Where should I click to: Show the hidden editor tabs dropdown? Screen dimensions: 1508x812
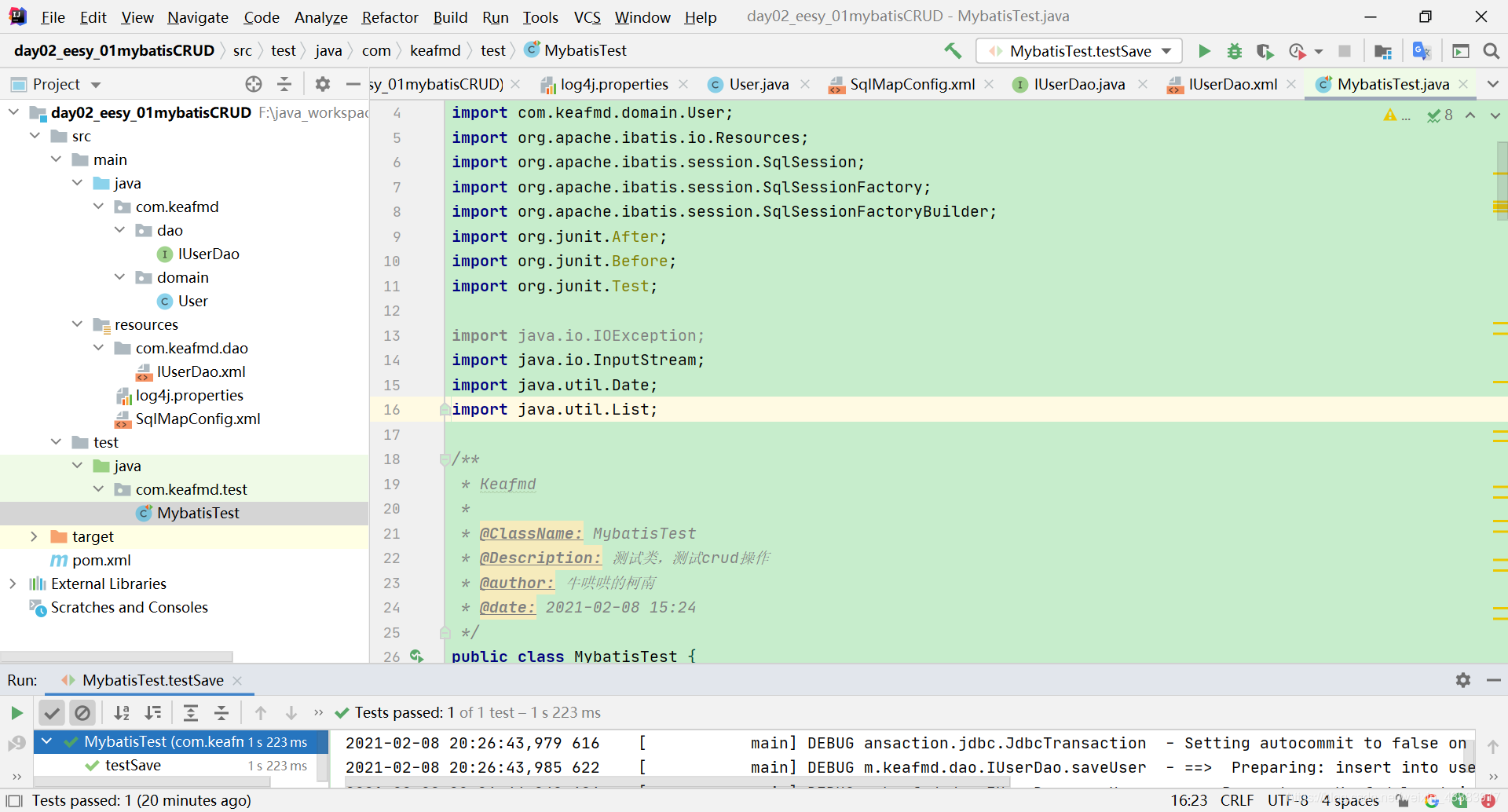(x=1493, y=84)
